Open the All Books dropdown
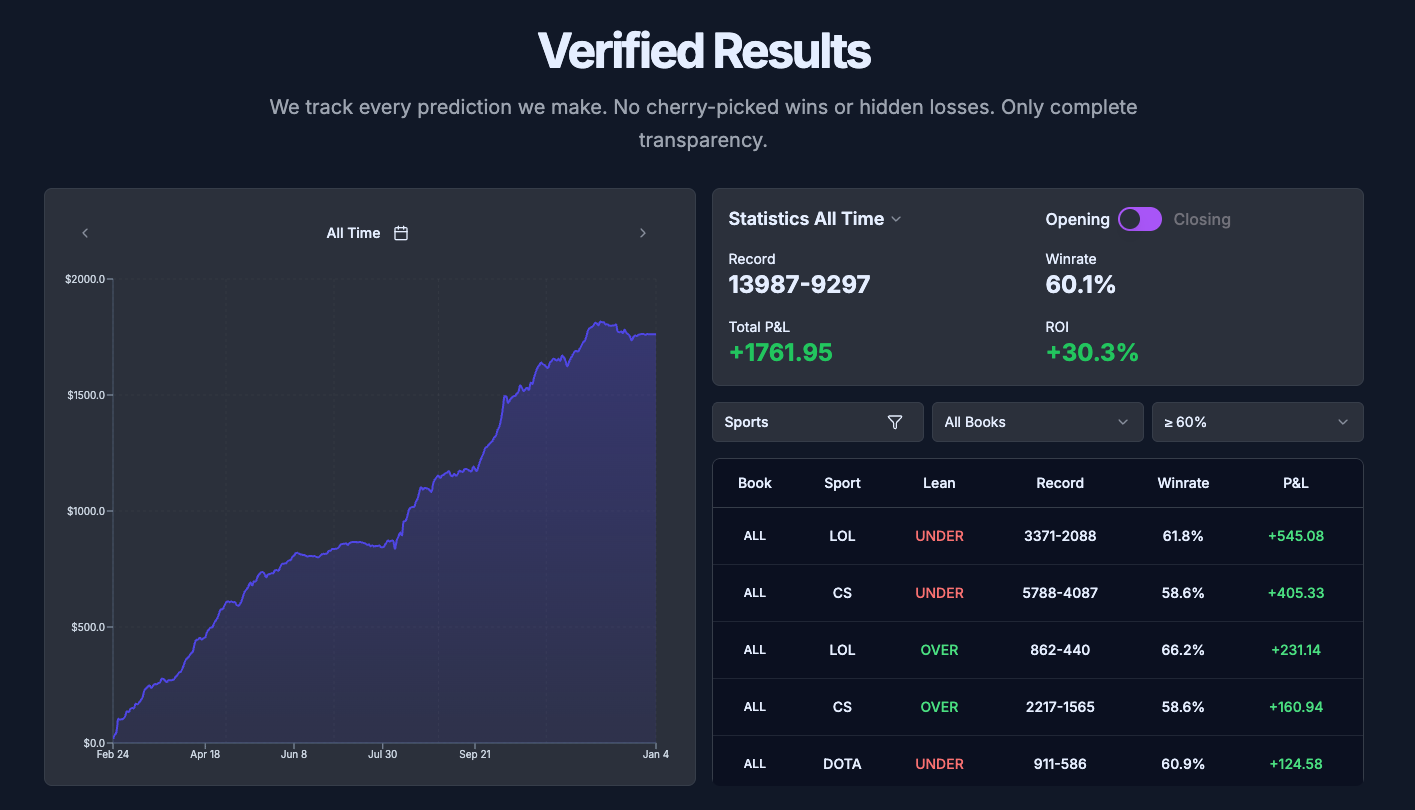 pos(1037,422)
